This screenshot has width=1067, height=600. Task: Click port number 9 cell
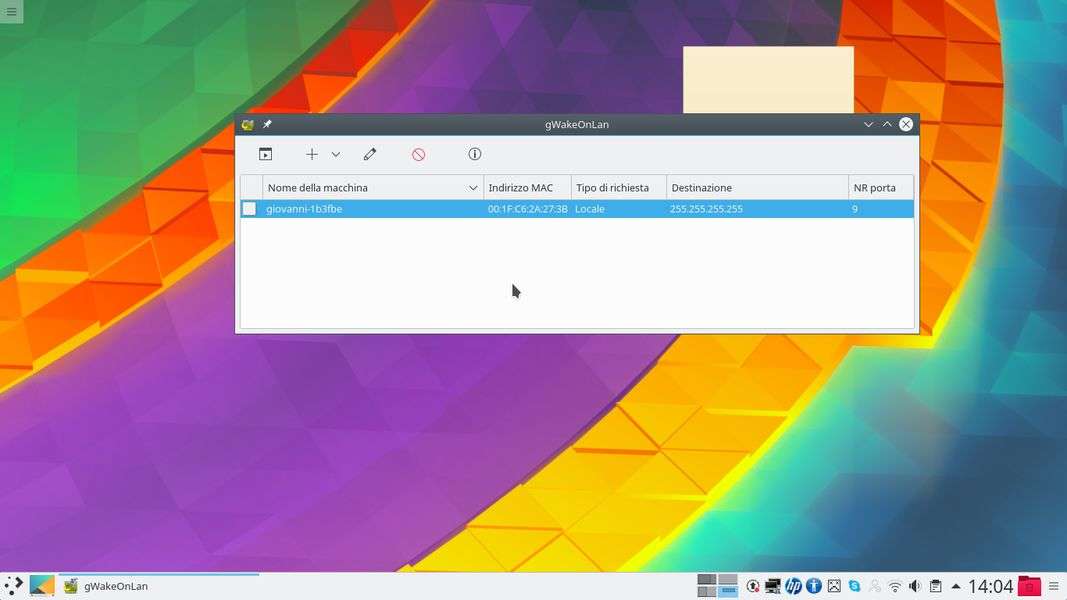[855, 209]
